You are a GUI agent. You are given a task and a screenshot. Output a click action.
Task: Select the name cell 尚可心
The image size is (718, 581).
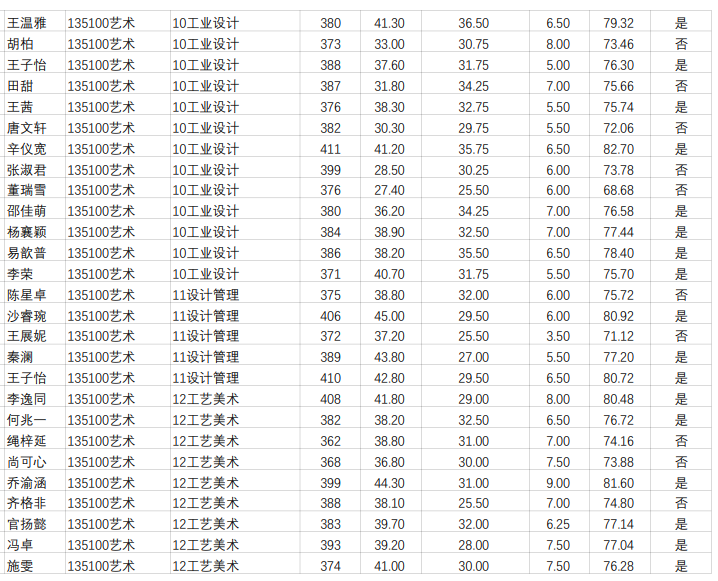[x=27, y=462]
